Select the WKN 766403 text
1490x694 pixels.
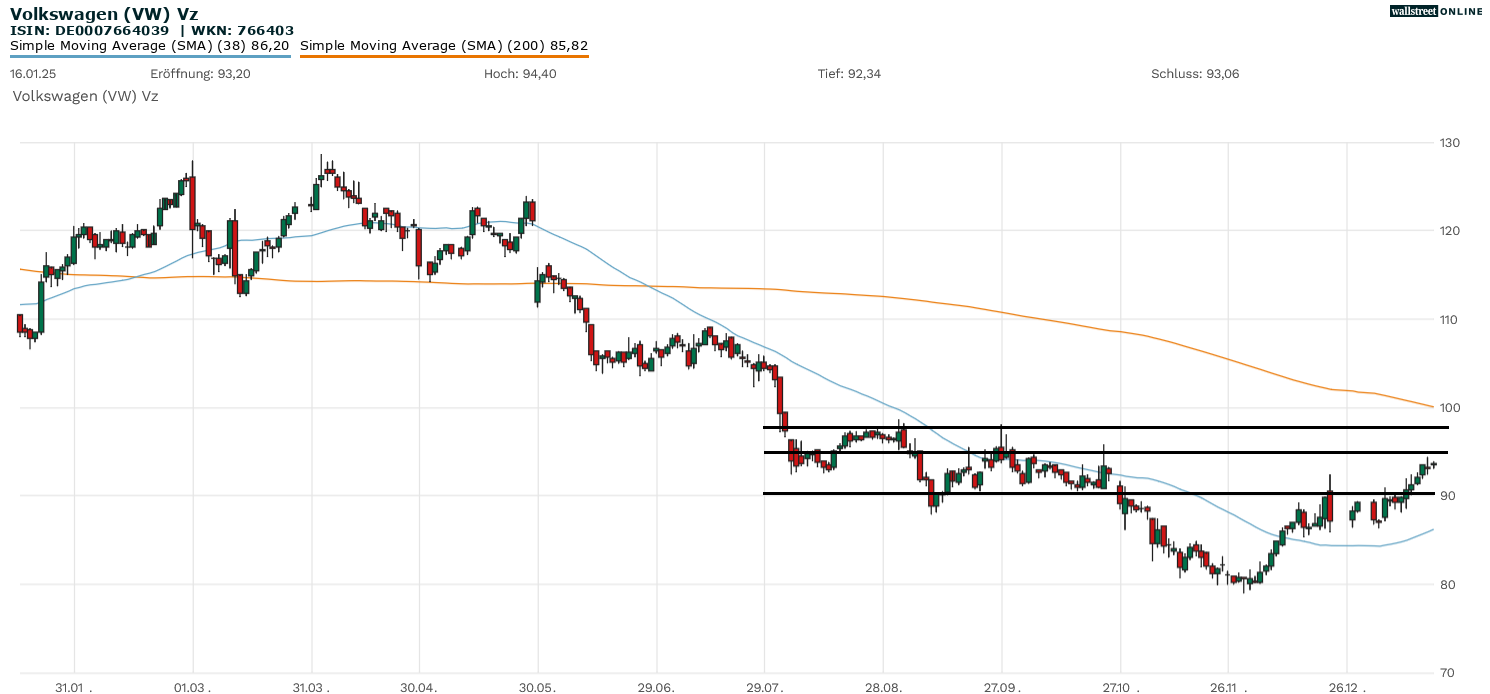pos(241,30)
